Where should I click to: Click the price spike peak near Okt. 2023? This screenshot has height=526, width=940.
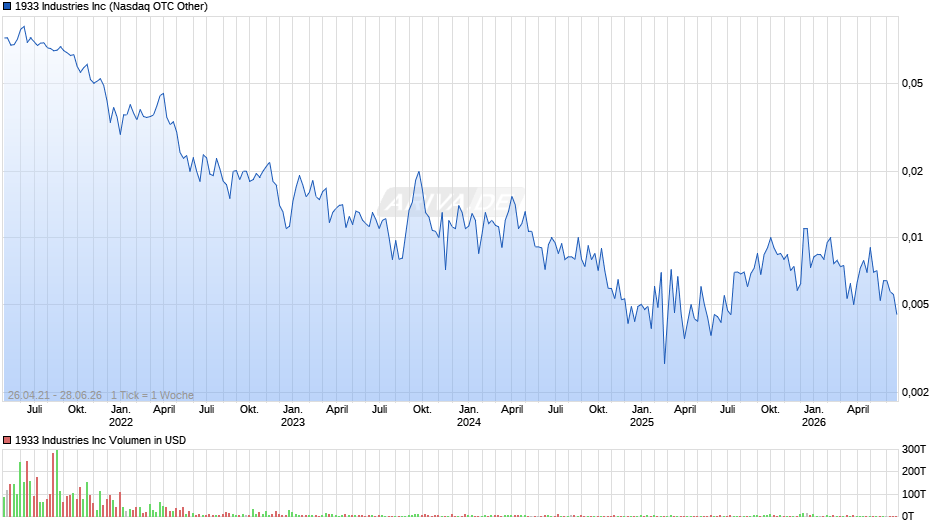(x=418, y=172)
